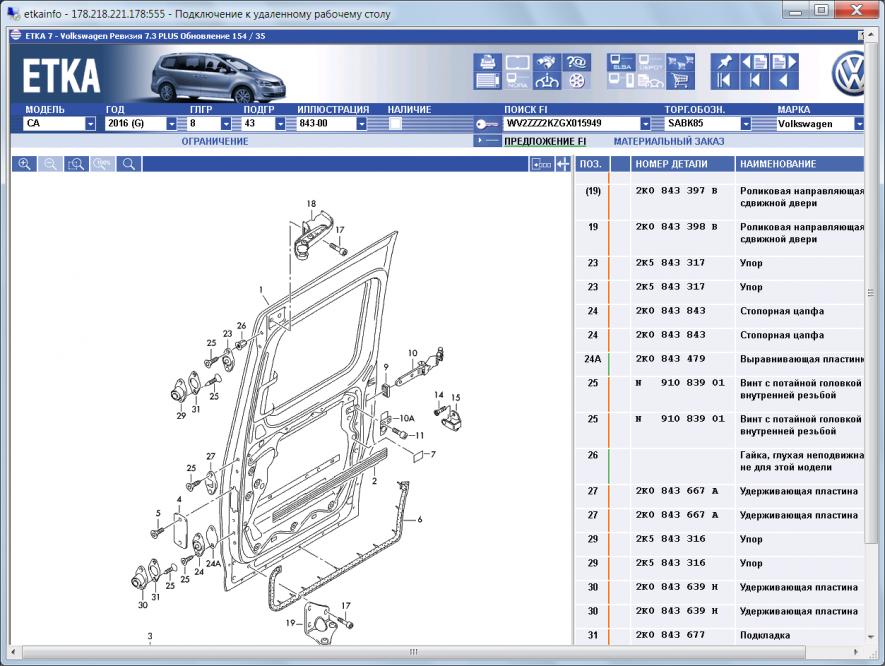885x666 pixels.
Task: Click the 100% zoom magnifier
Action: 103,164
